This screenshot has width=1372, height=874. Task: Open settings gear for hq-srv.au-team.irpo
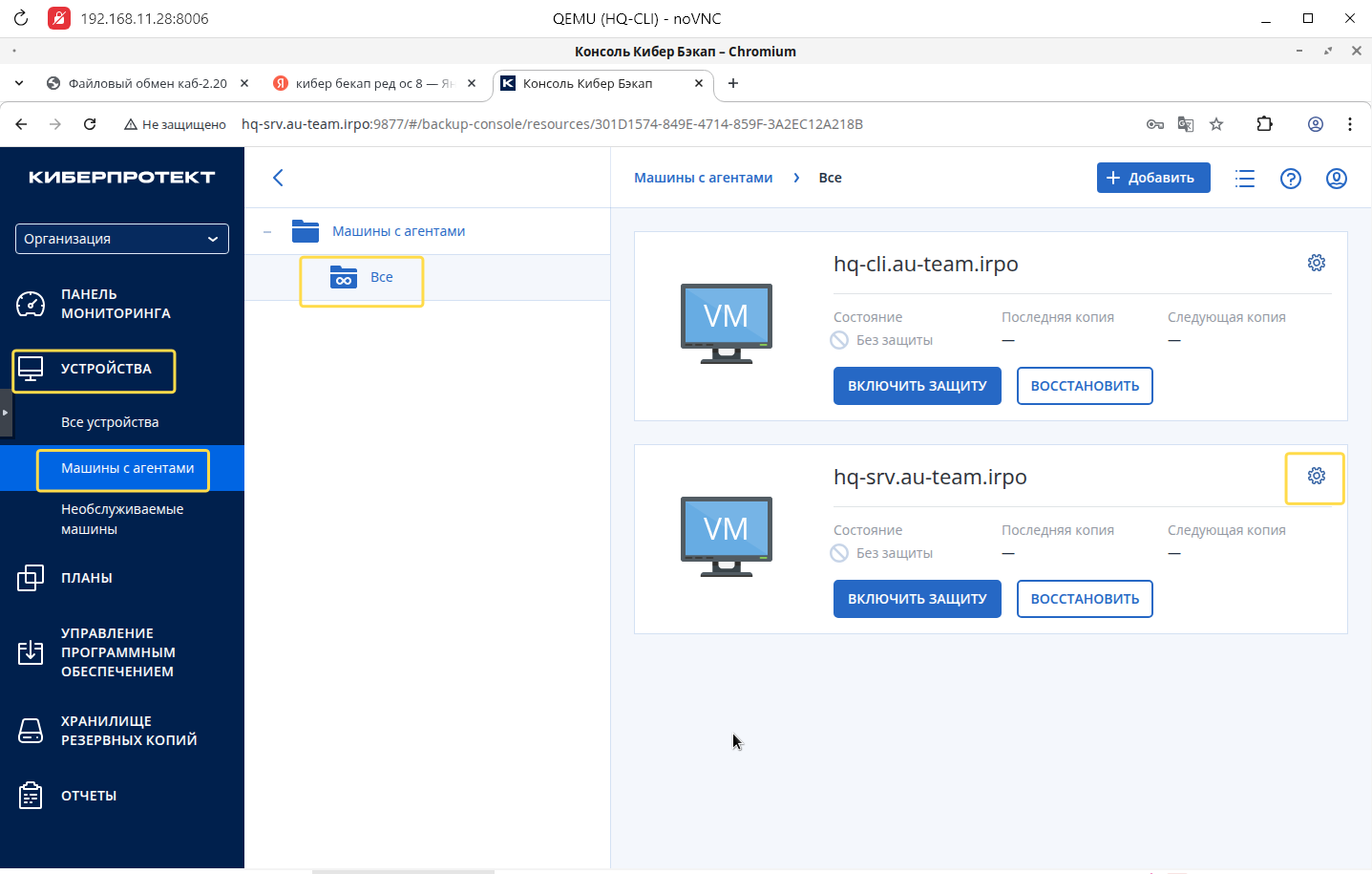(1316, 476)
